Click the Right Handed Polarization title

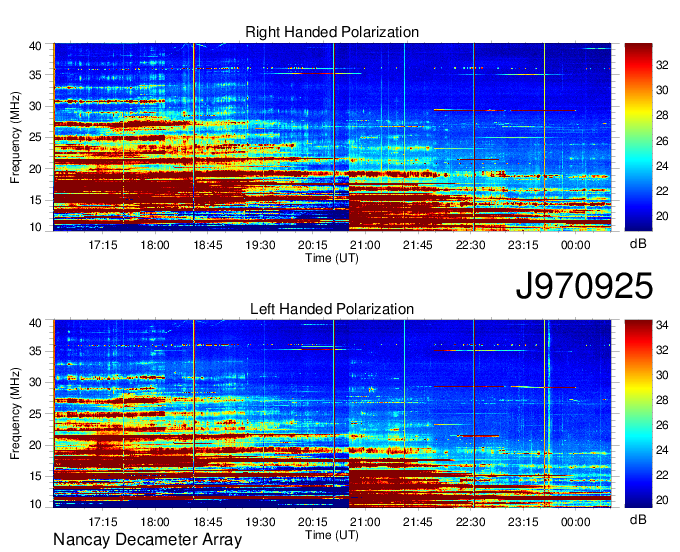[x=332, y=32]
